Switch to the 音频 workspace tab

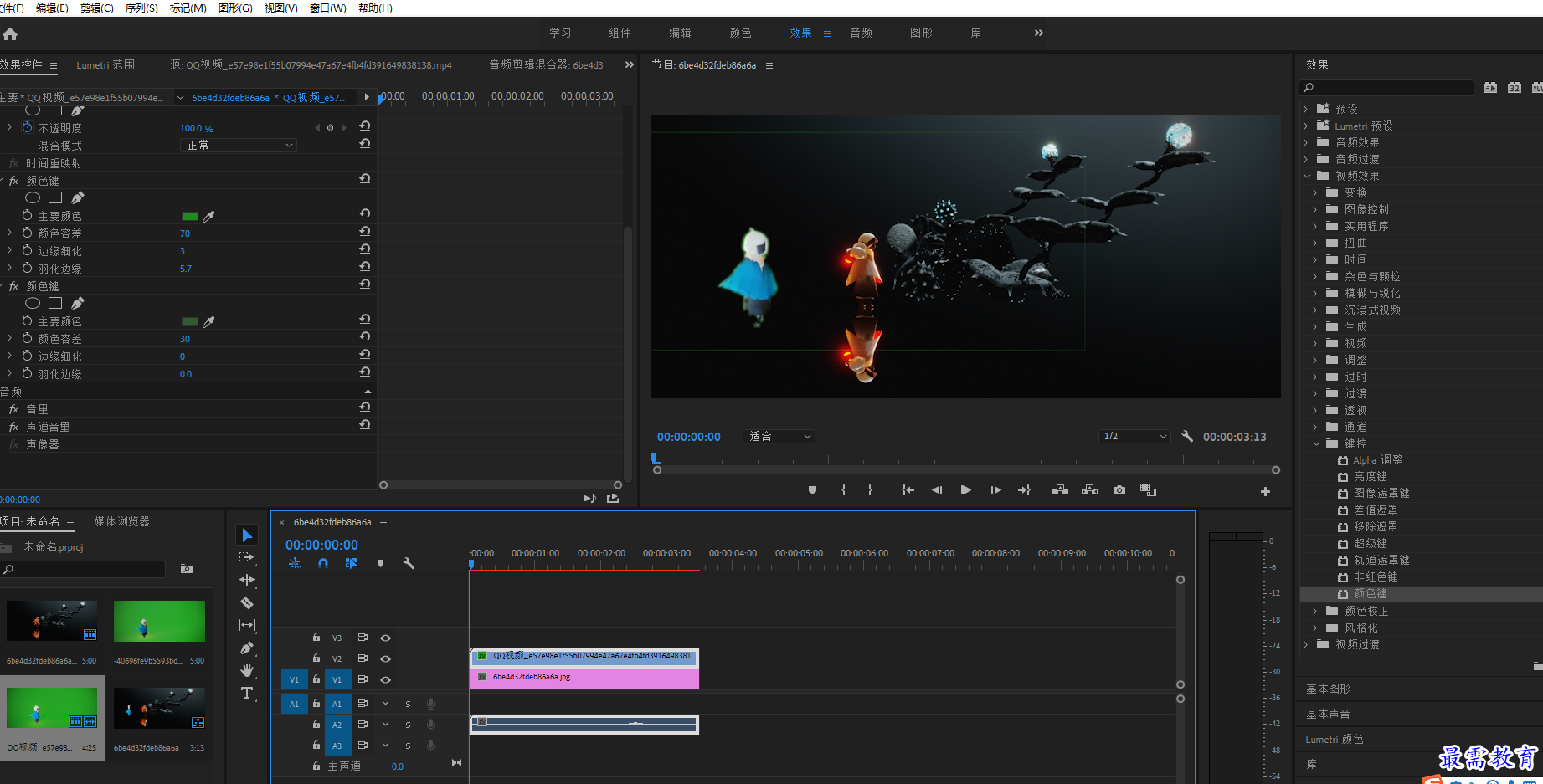click(861, 33)
